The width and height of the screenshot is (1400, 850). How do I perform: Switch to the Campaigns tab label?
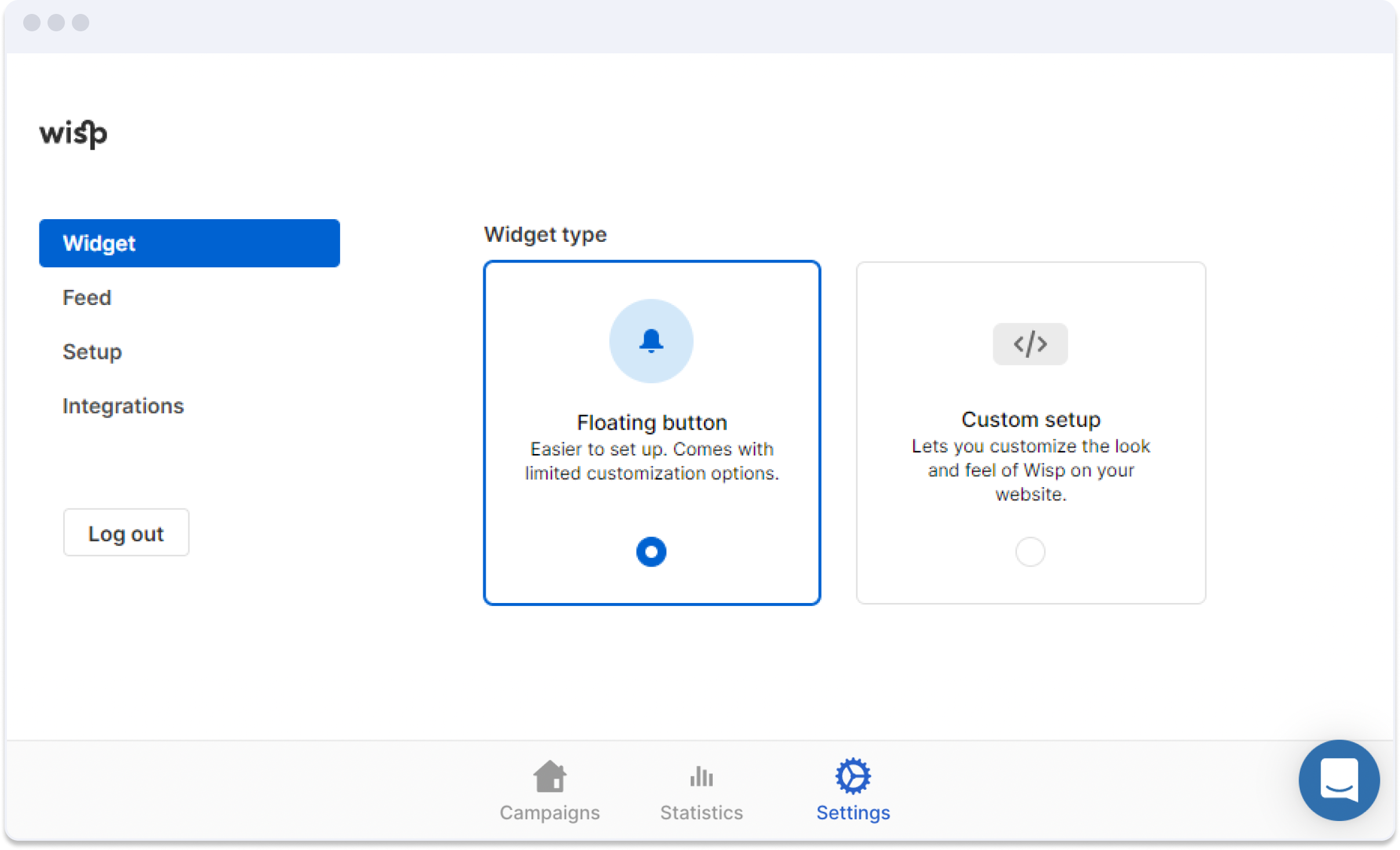[550, 813]
